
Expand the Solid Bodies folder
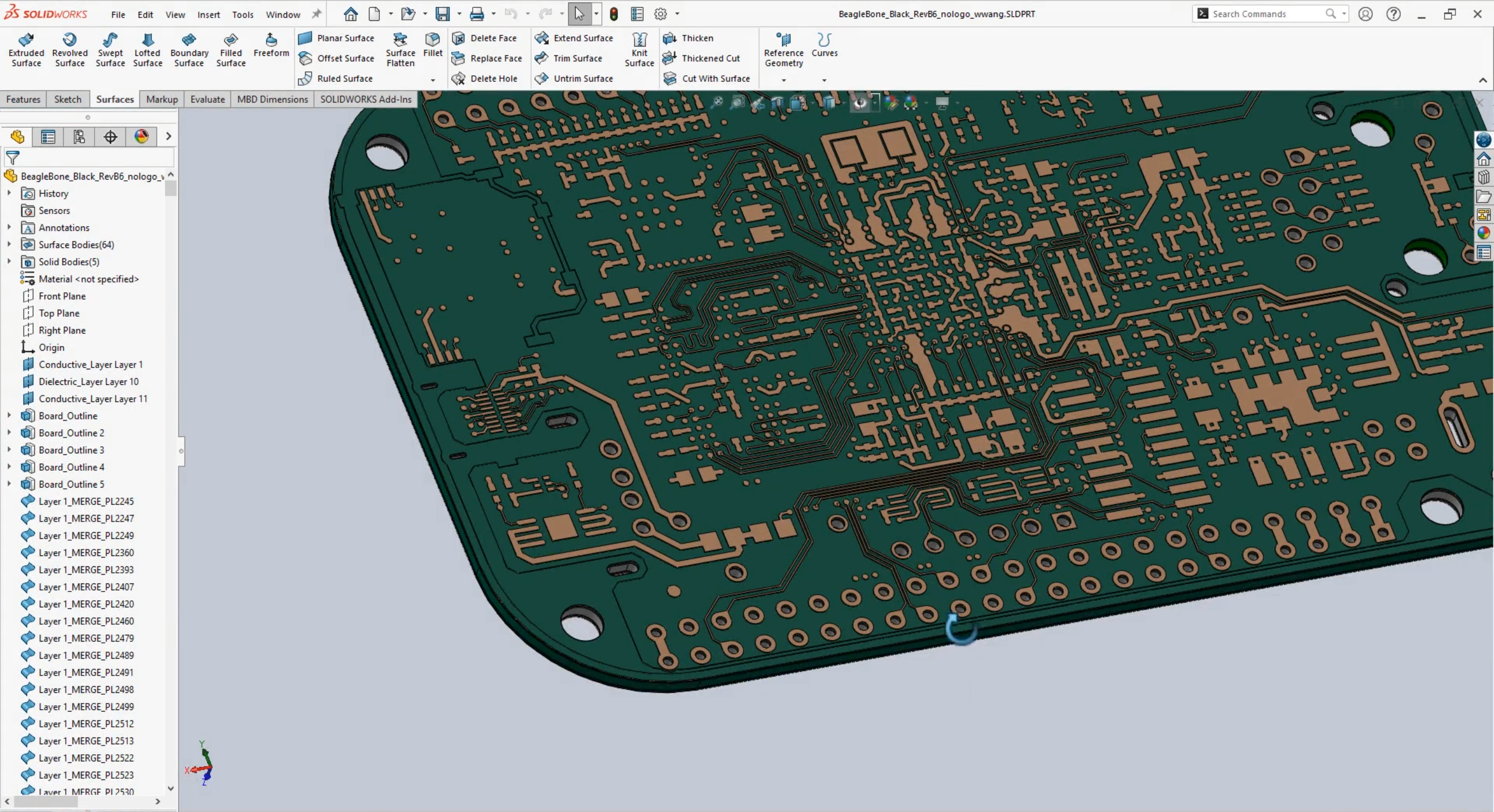pos(9,261)
